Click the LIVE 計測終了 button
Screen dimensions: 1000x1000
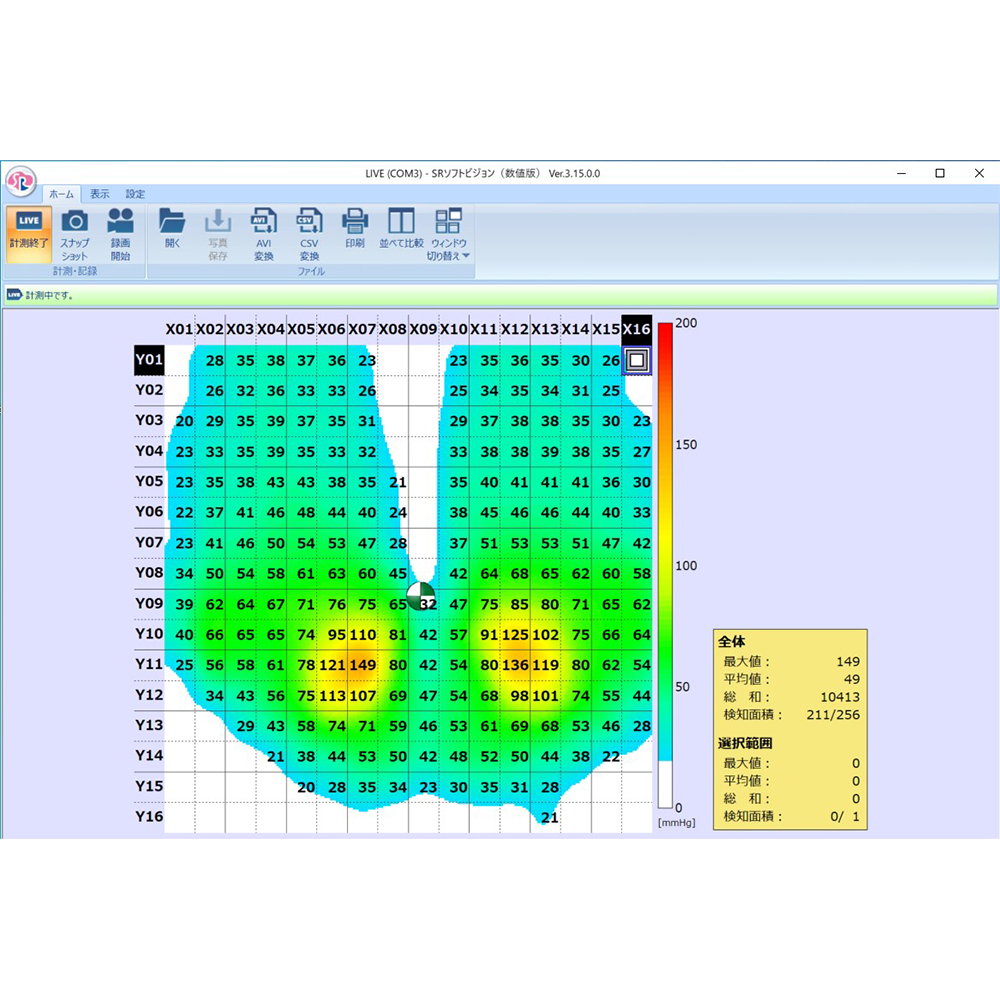point(28,233)
